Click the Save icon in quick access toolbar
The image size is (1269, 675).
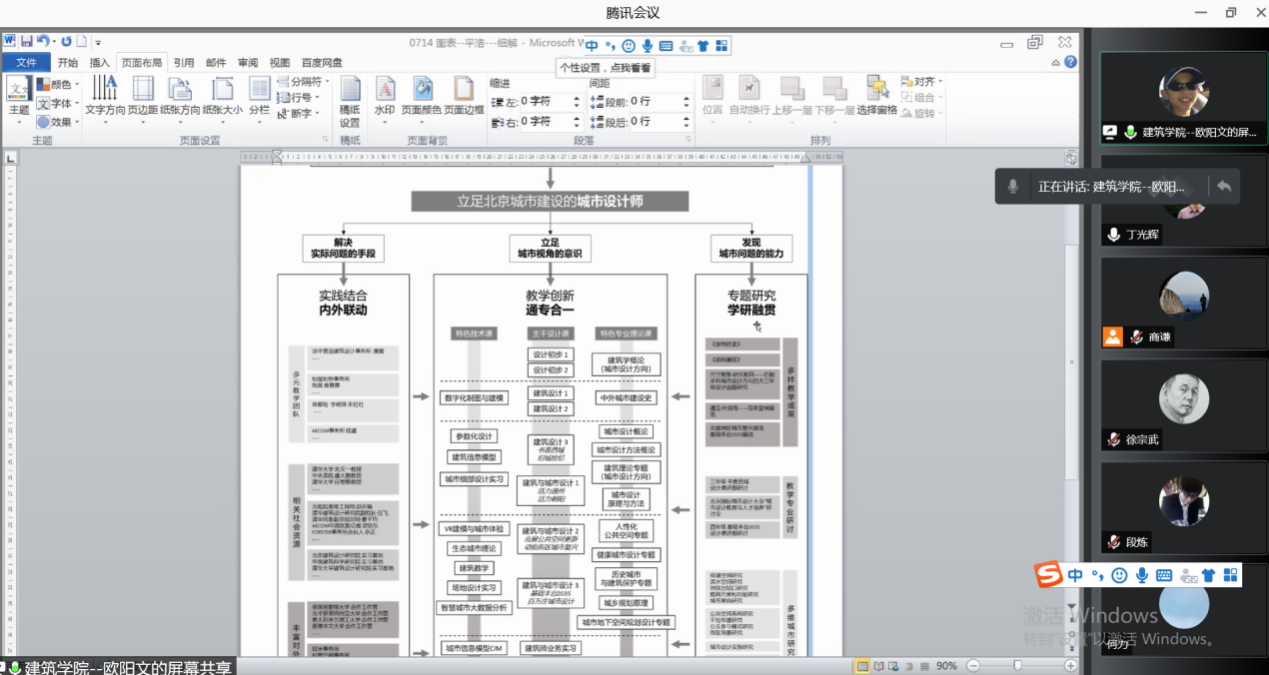coord(27,42)
